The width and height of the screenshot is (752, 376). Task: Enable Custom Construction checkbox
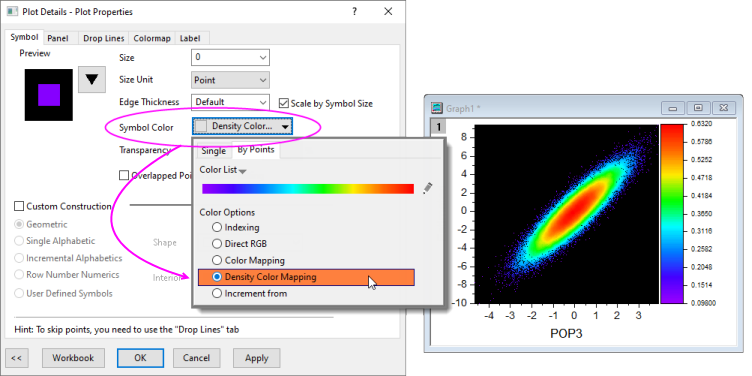point(19,206)
